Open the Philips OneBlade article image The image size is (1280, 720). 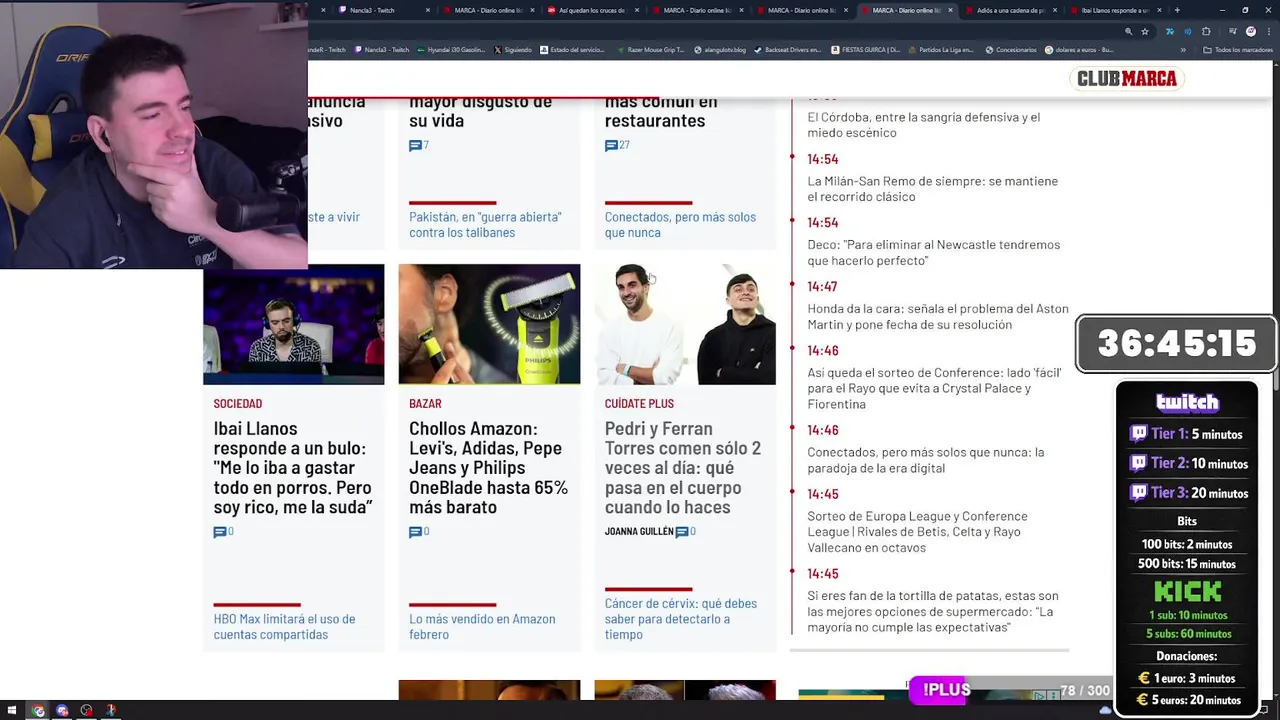tap(489, 324)
